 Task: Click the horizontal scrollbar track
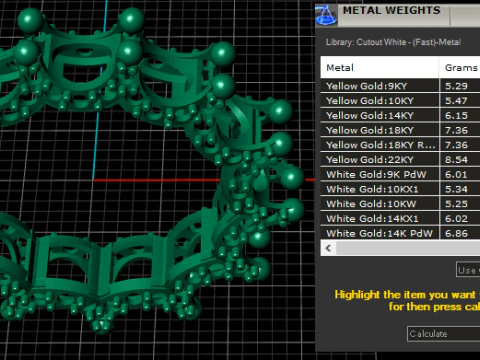(408, 248)
